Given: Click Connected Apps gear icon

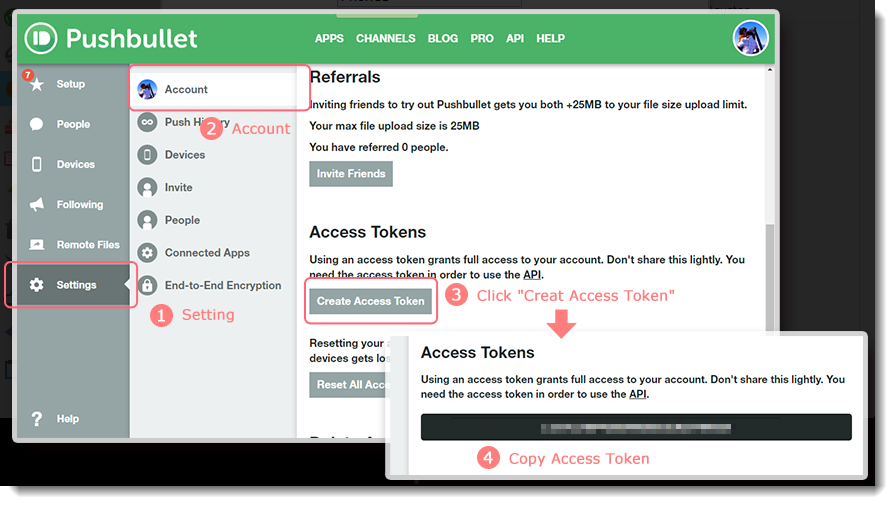Looking at the screenshot, I should click(147, 252).
